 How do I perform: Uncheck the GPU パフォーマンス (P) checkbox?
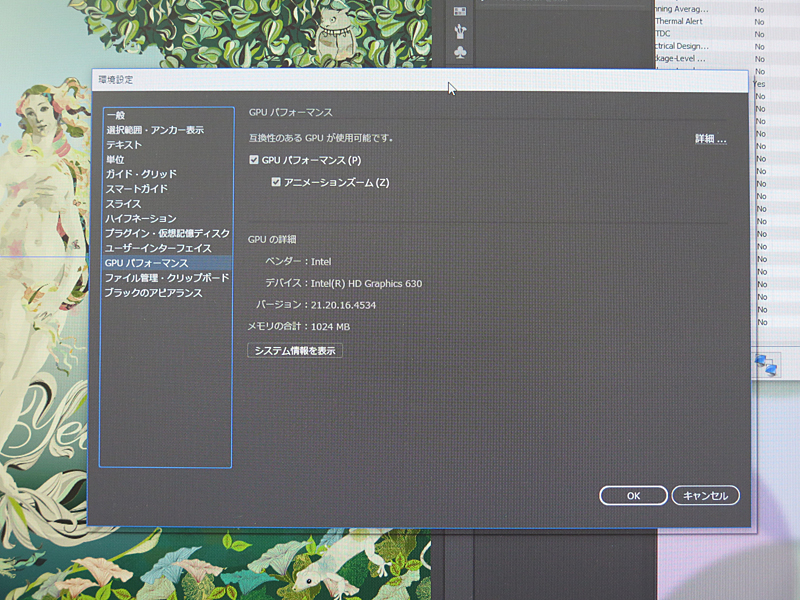pyautogui.click(x=253, y=159)
